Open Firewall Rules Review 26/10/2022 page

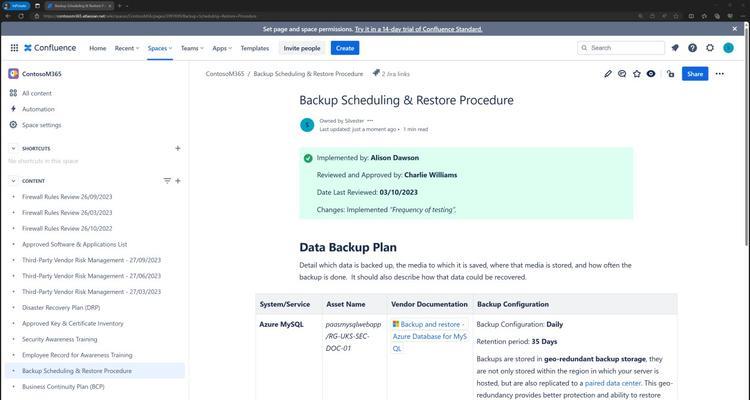67,228
